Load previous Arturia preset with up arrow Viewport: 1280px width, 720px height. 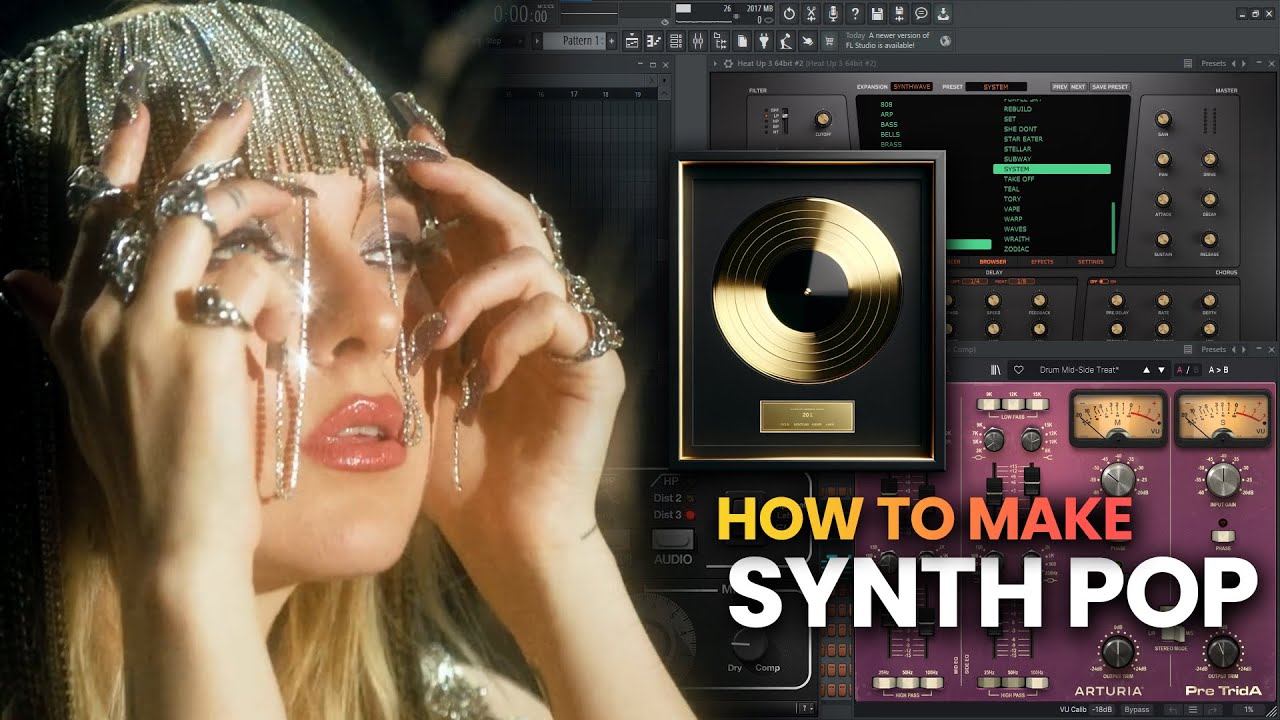click(1146, 370)
